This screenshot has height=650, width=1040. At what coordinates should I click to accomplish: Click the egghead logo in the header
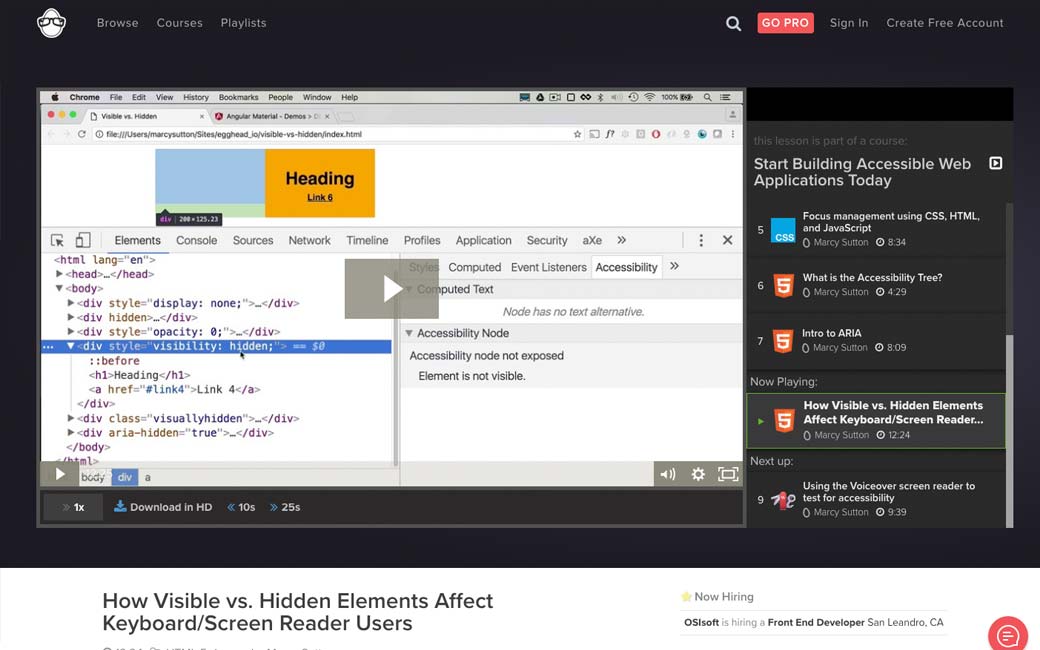tap(51, 22)
